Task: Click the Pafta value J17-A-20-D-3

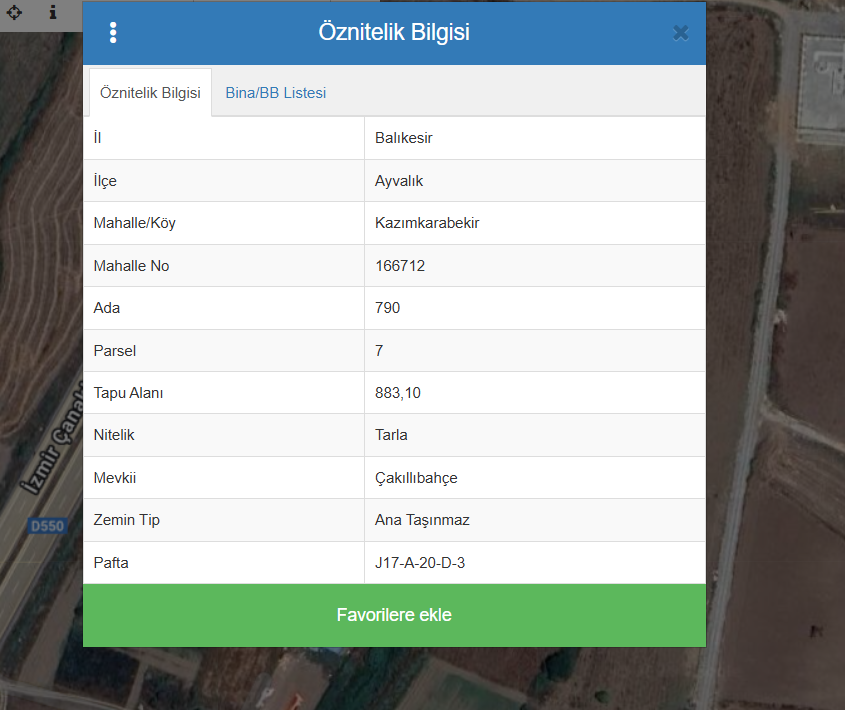Action: pyautogui.click(x=420, y=563)
